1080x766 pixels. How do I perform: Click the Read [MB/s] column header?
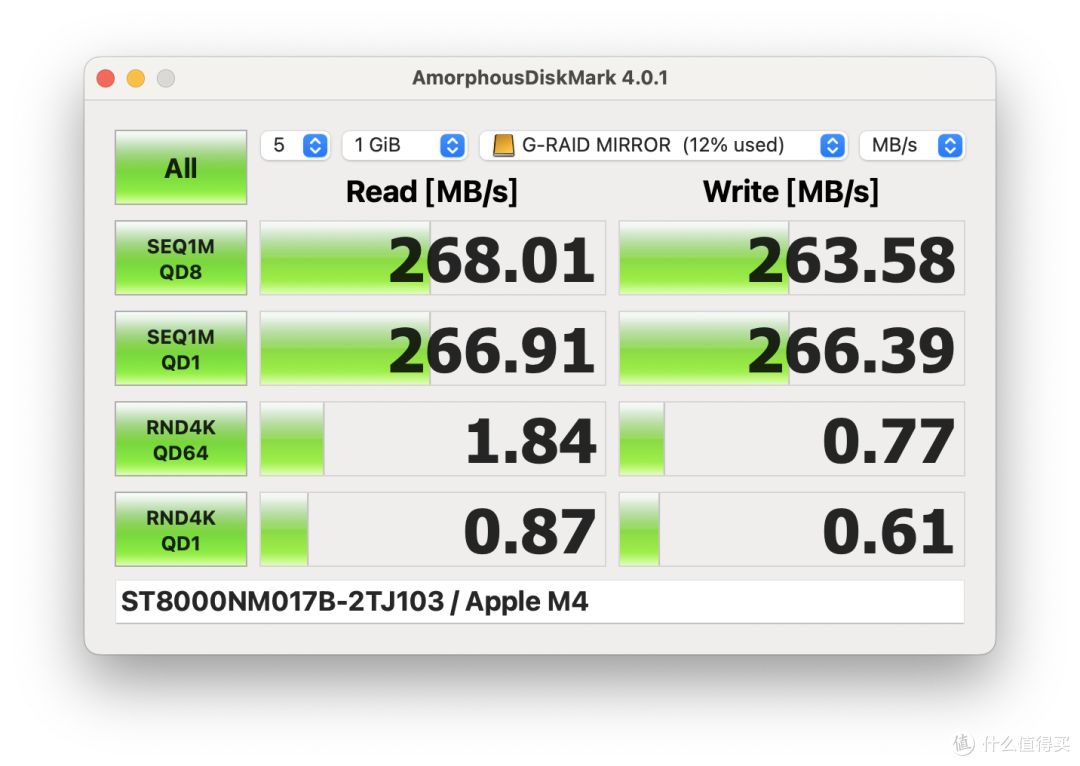point(431,191)
